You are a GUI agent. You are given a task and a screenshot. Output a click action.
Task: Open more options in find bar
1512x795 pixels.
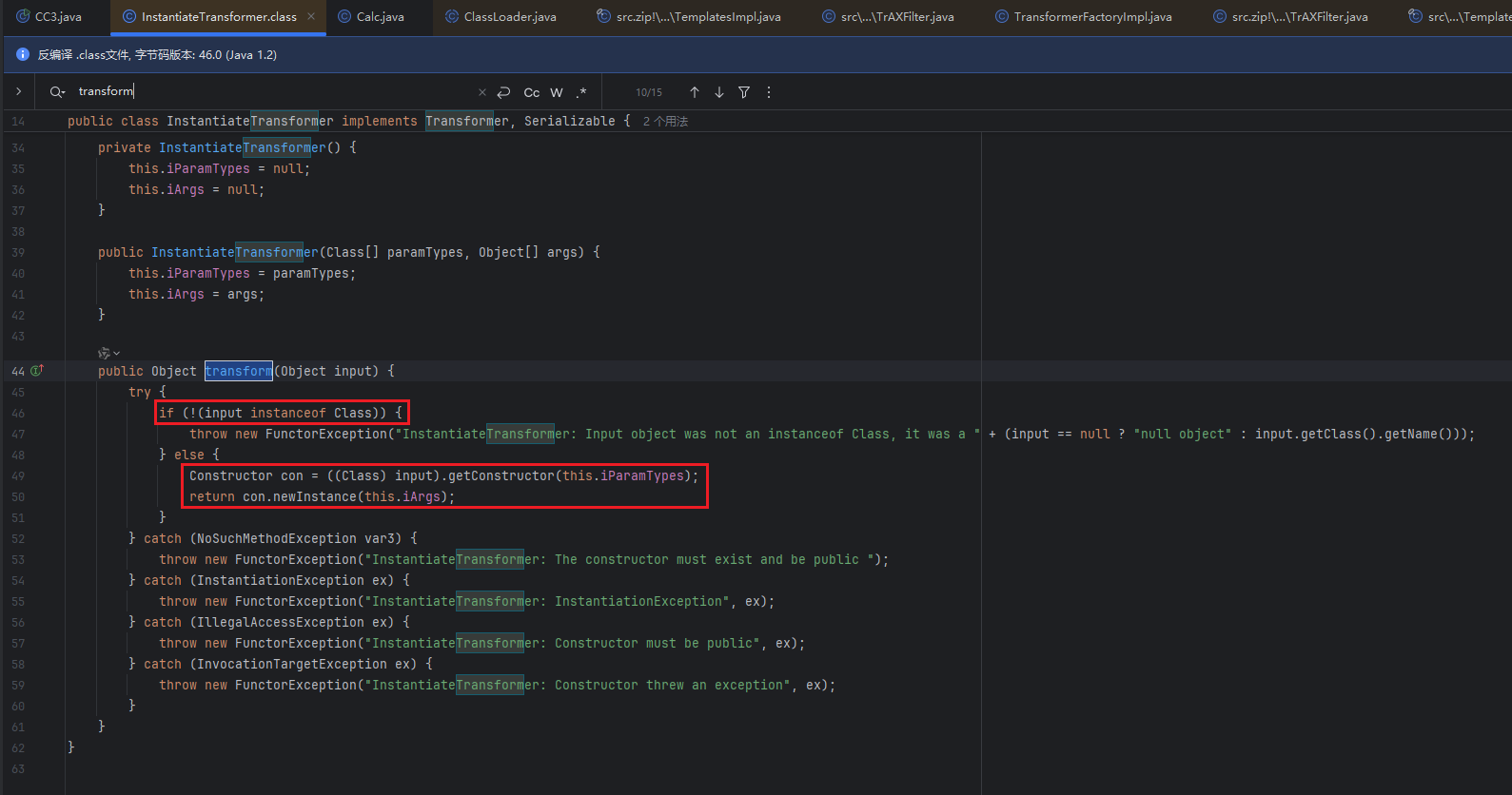pos(769,92)
